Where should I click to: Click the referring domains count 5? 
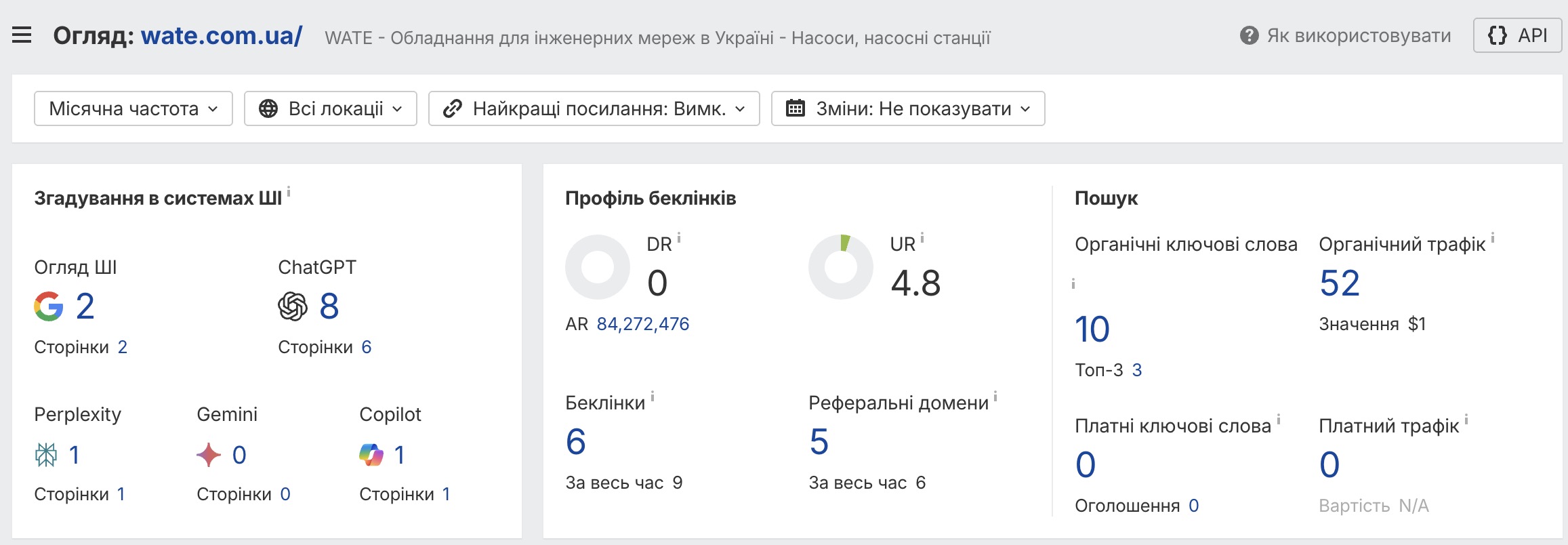pyautogui.click(x=819, y=442)
